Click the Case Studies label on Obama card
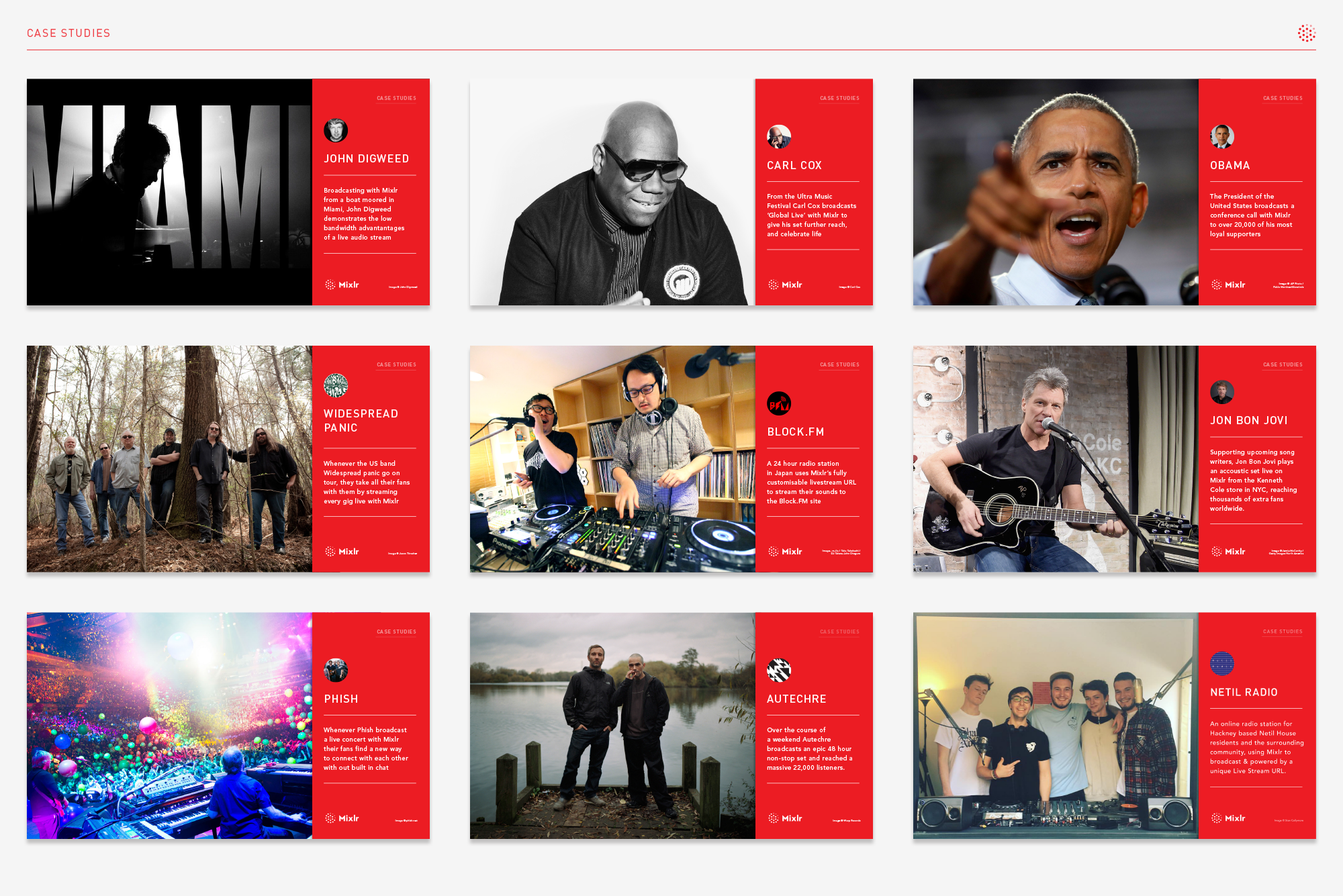The image size is (1343, 896). tap(1283, 98)
